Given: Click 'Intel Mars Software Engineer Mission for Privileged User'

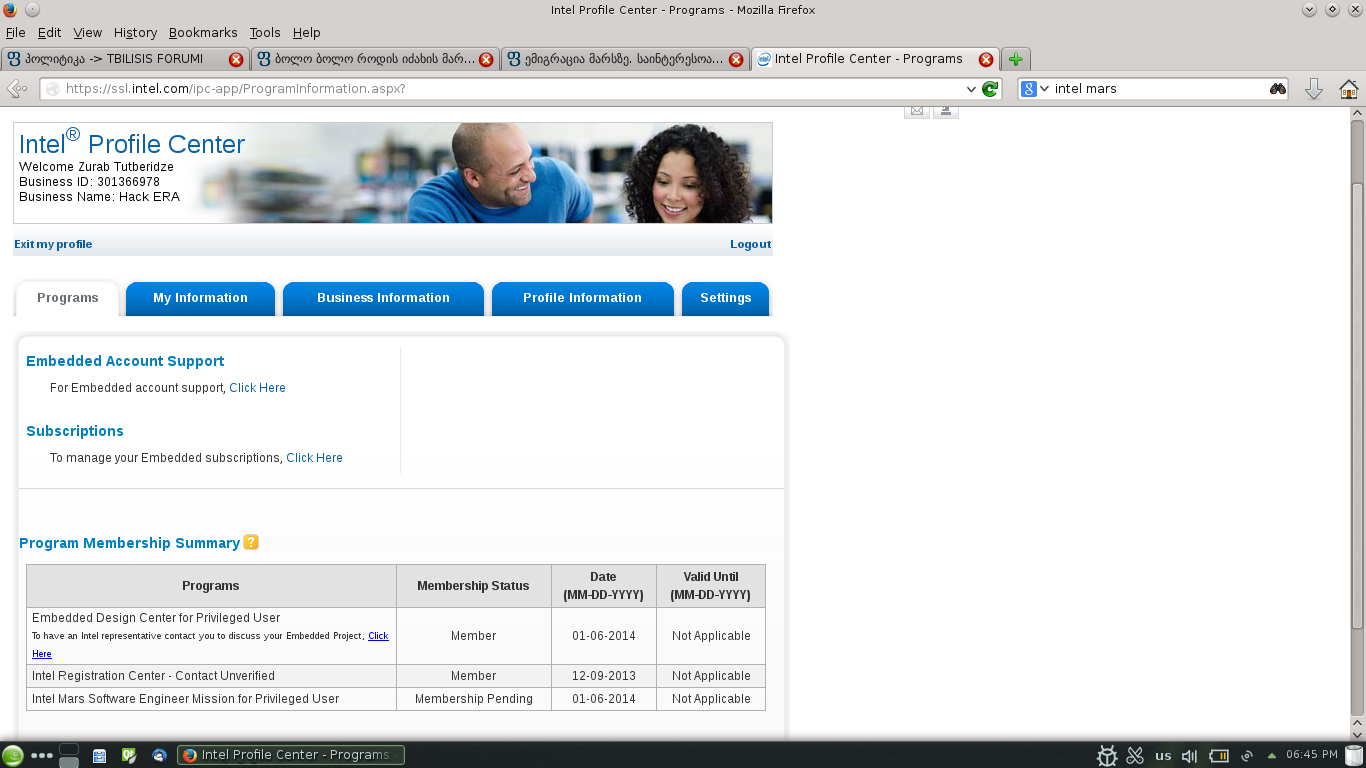Looking at the screenshot, I should click(186, 699).
